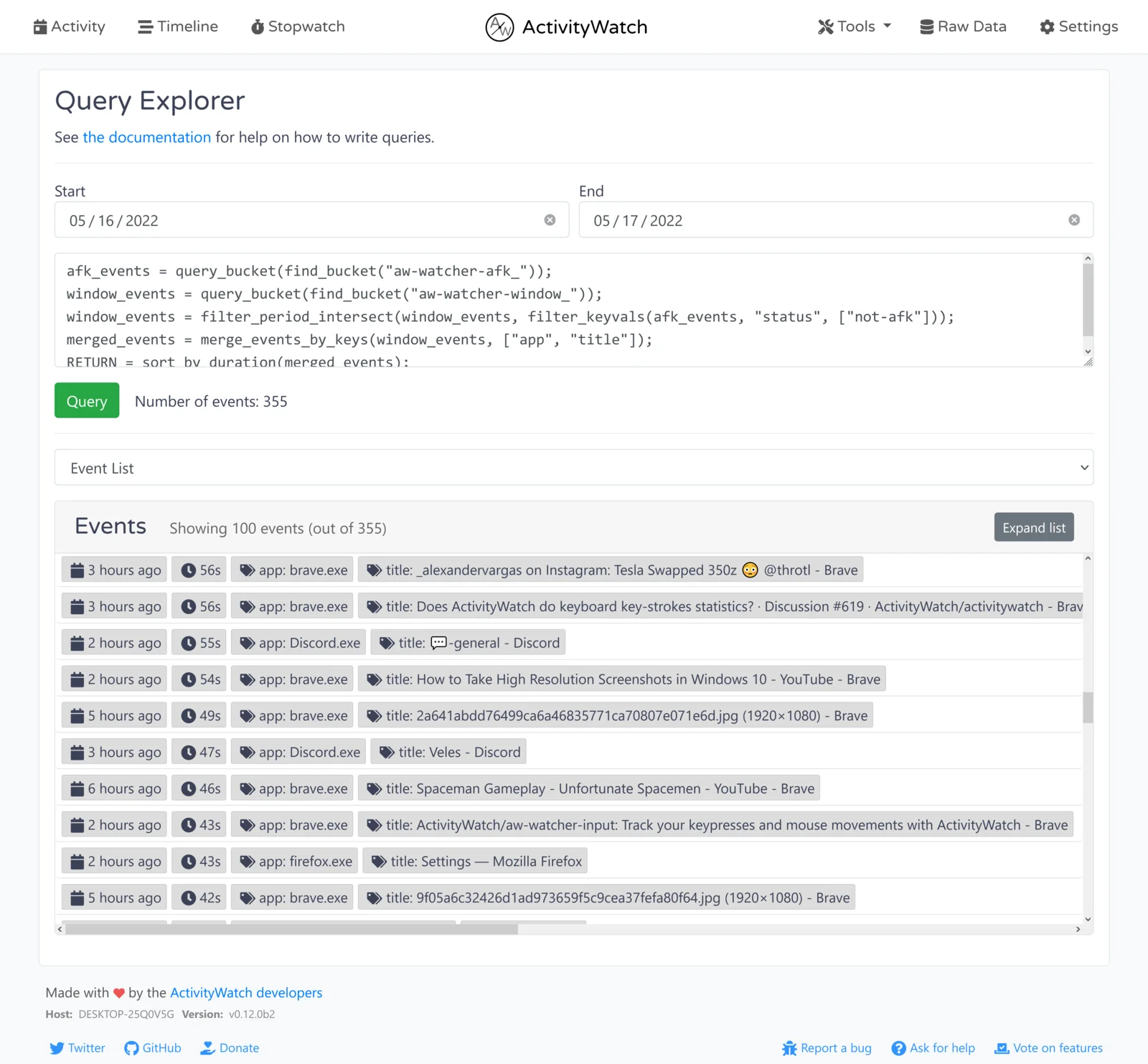Select the Instagram Tesla Swapped 350z title
The width and height of the screenshot is (1148, 1064).
pyautogui.click(x=611, y=570)
